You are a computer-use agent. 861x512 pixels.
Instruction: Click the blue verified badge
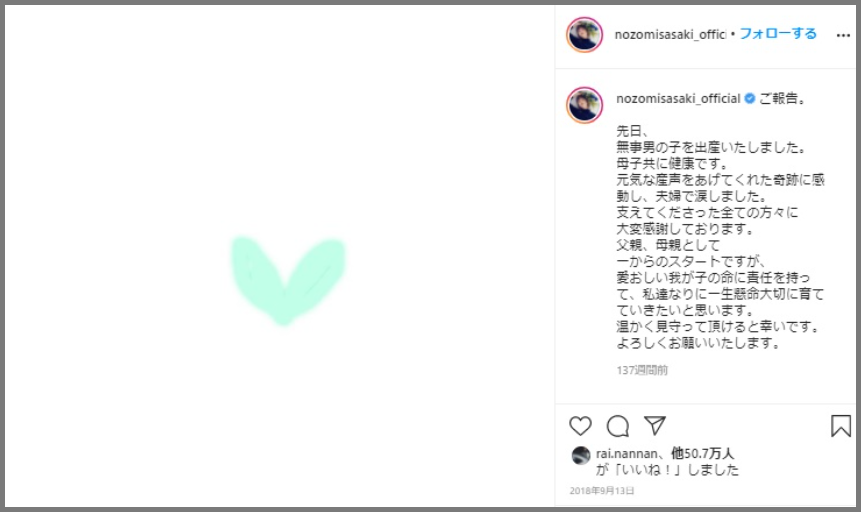750,98
